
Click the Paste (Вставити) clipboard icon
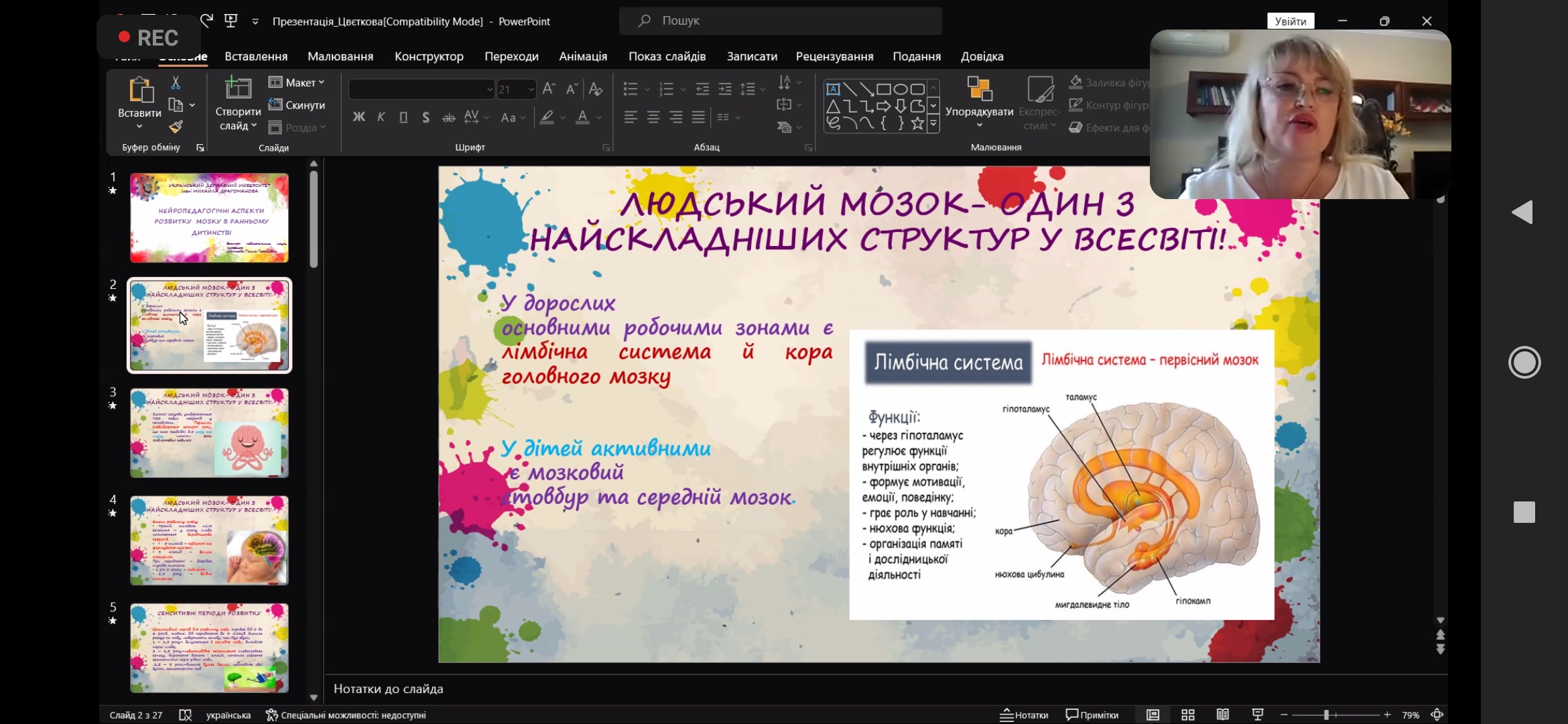[140, 91]
